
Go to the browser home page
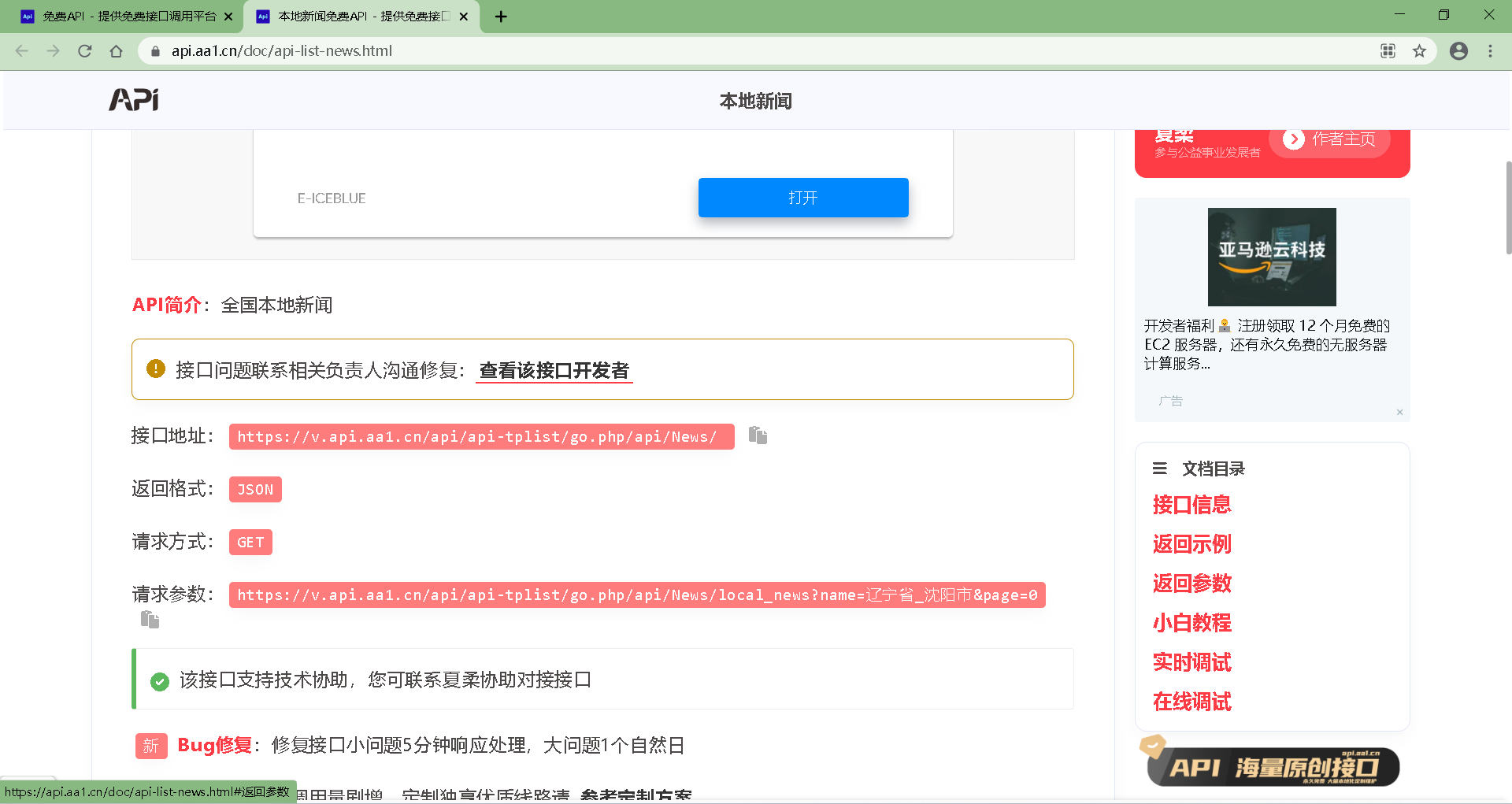click(117, 51)
